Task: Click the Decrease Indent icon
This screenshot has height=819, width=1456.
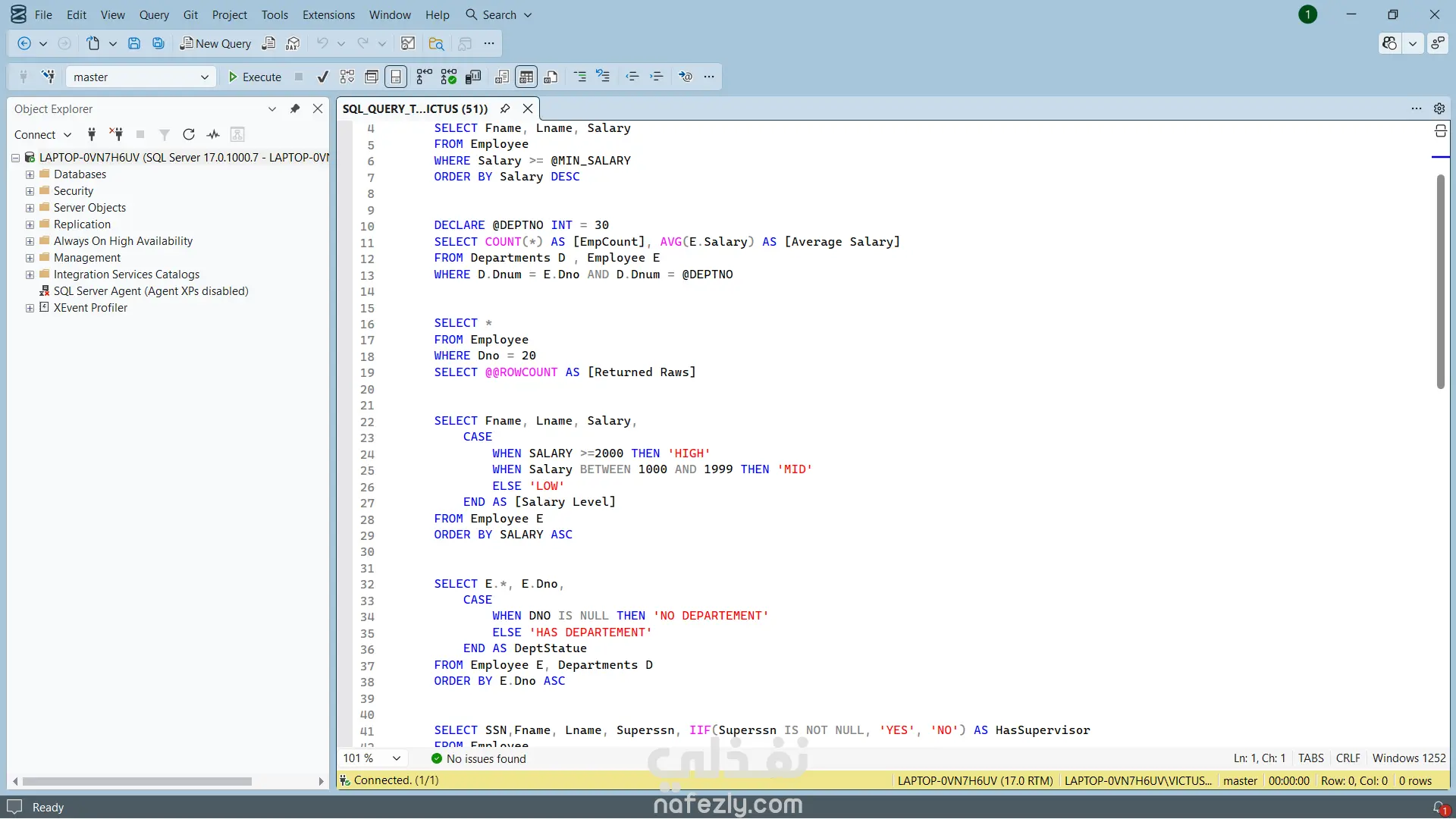Action: tap(632, 77)
